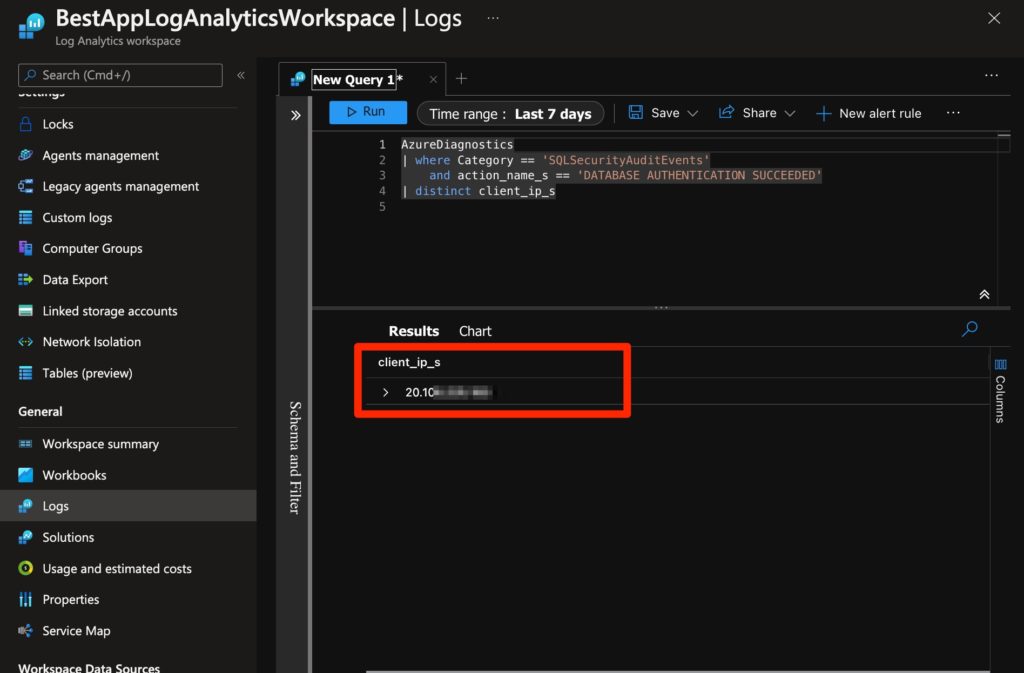This screenshot has height=673, width=1024.
Task: Close the Logs blade
Action: point(993,18)
